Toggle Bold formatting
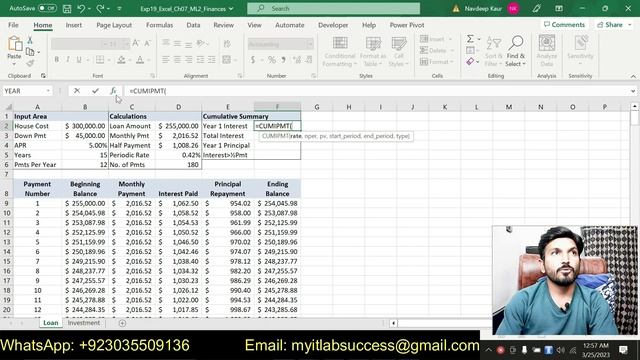 pyautogui.click(x=56, y=60)
